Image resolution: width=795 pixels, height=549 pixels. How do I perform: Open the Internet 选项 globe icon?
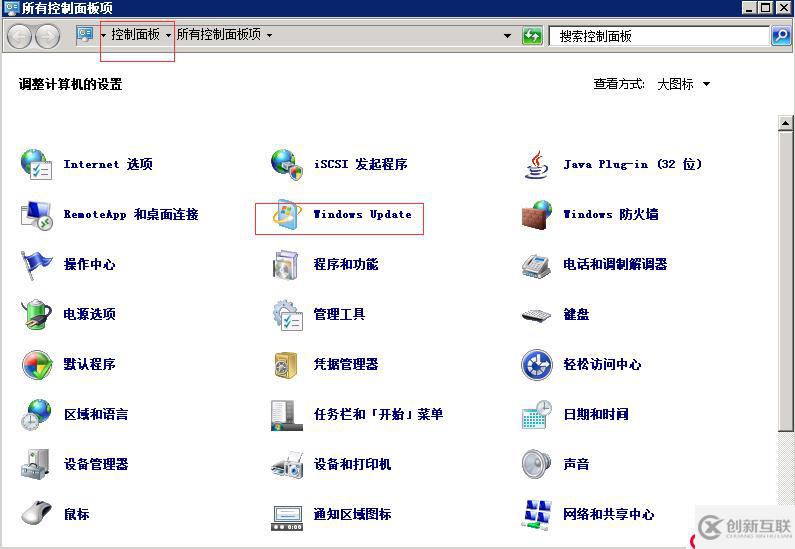click(x=36, y=164)
